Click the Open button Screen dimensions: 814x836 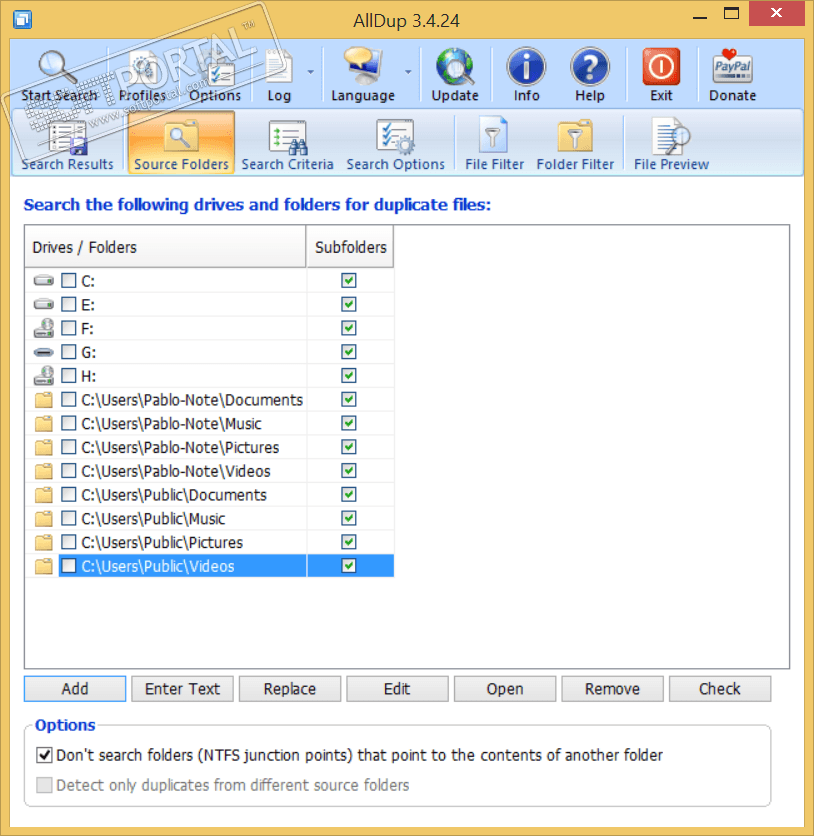click(x=504, y=689)
